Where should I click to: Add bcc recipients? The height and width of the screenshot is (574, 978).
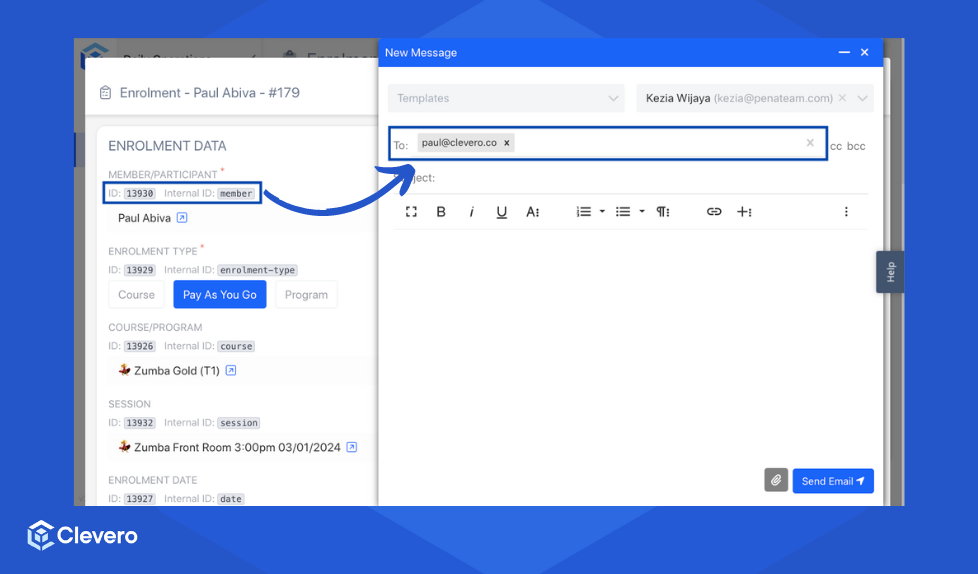[856, 147]
